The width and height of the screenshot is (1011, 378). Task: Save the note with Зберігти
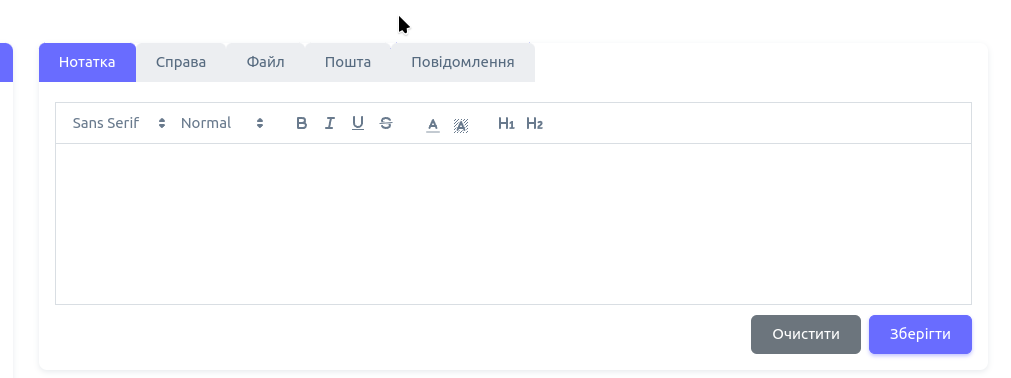tap(920, 334)
